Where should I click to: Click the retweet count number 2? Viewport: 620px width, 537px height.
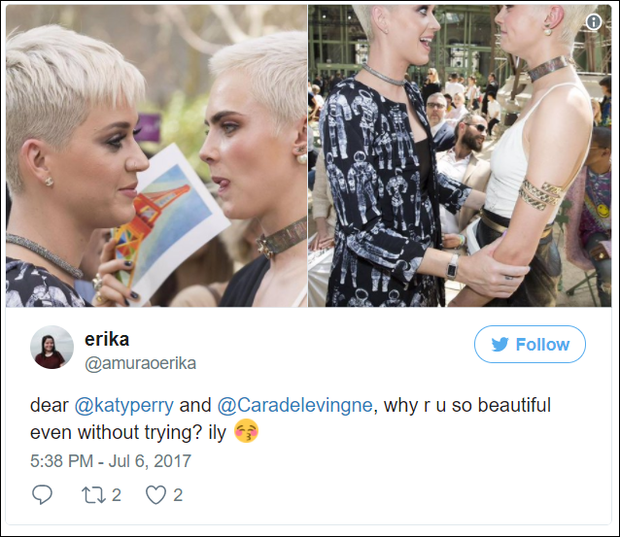click(x=116, y=495)
